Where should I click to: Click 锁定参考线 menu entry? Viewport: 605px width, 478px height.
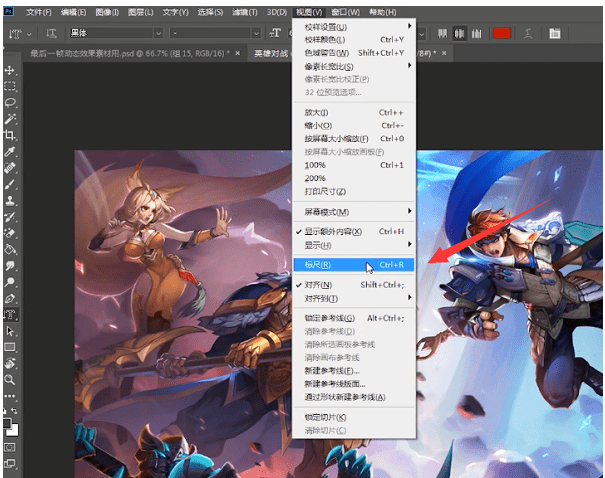coord(329,318)
